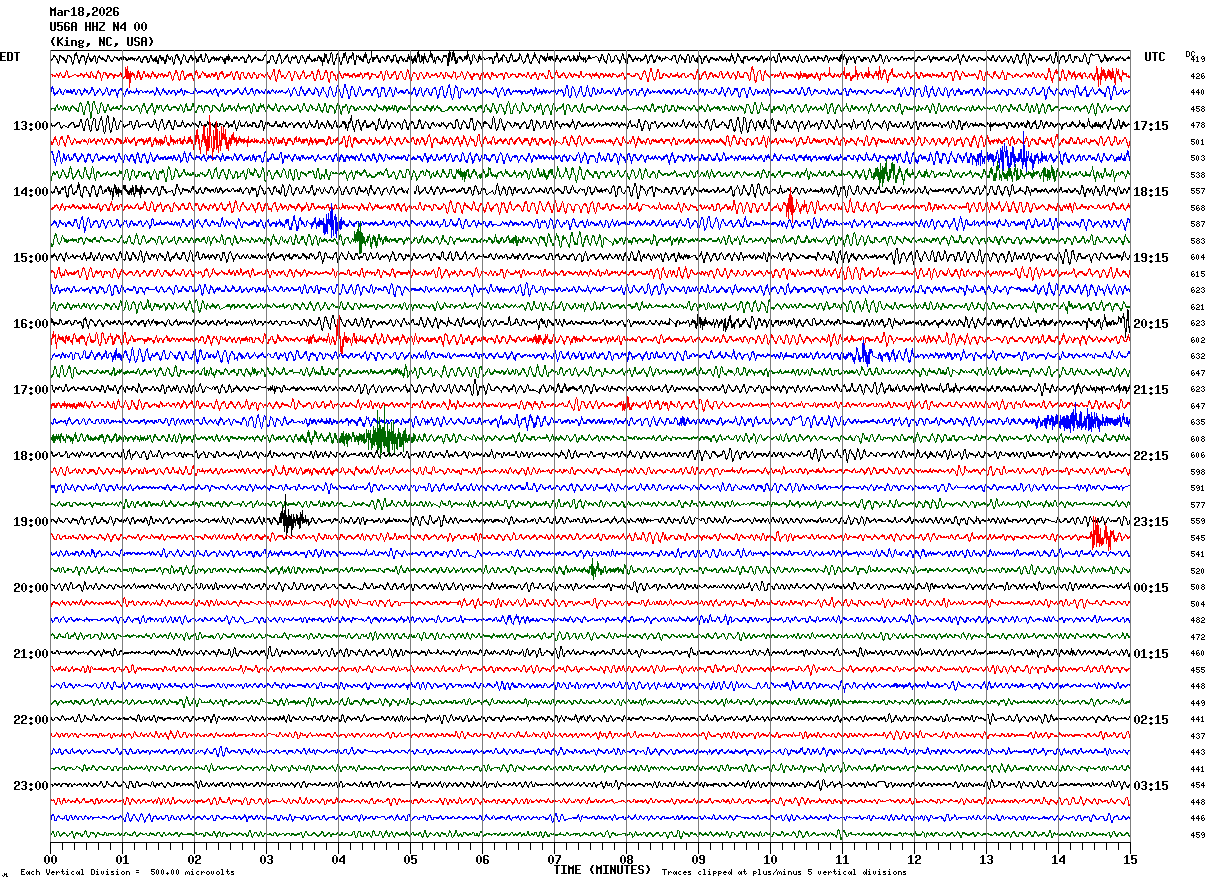
Task: Click the 16:00 EDT hour label
Action: click(31, 324)
